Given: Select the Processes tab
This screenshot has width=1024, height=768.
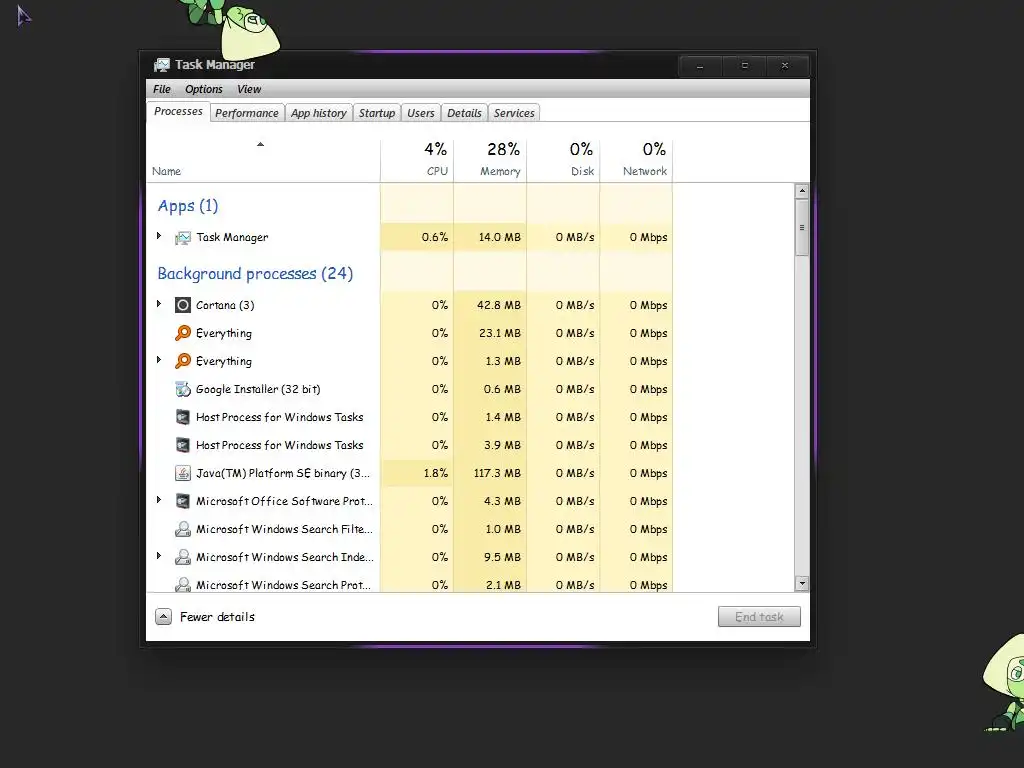Looking at the screenshot, I should tap(178, 112).
